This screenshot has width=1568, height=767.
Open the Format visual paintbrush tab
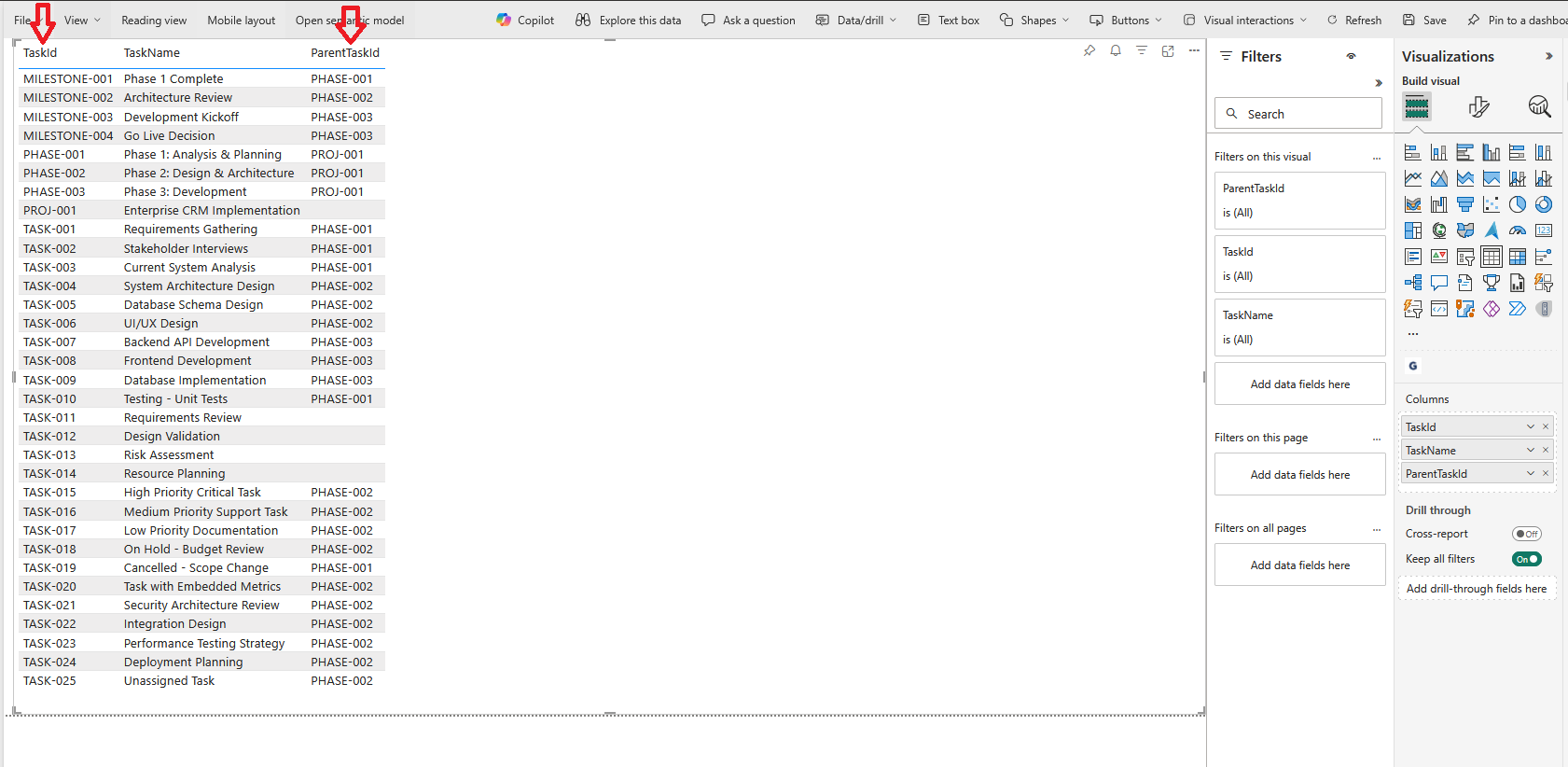tap(1478, 107)
